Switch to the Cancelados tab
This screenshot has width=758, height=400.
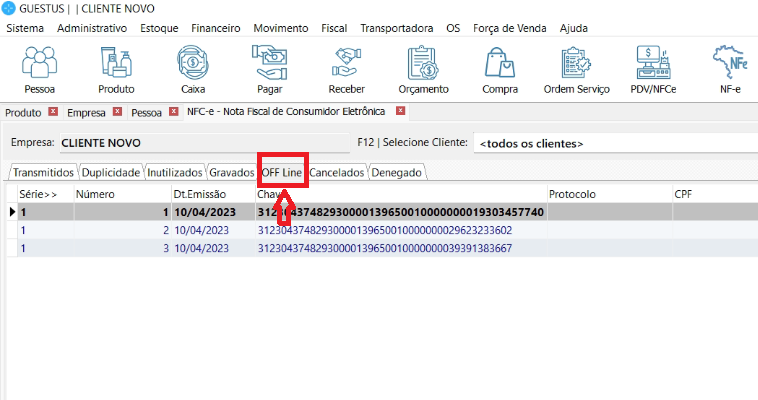337,172
